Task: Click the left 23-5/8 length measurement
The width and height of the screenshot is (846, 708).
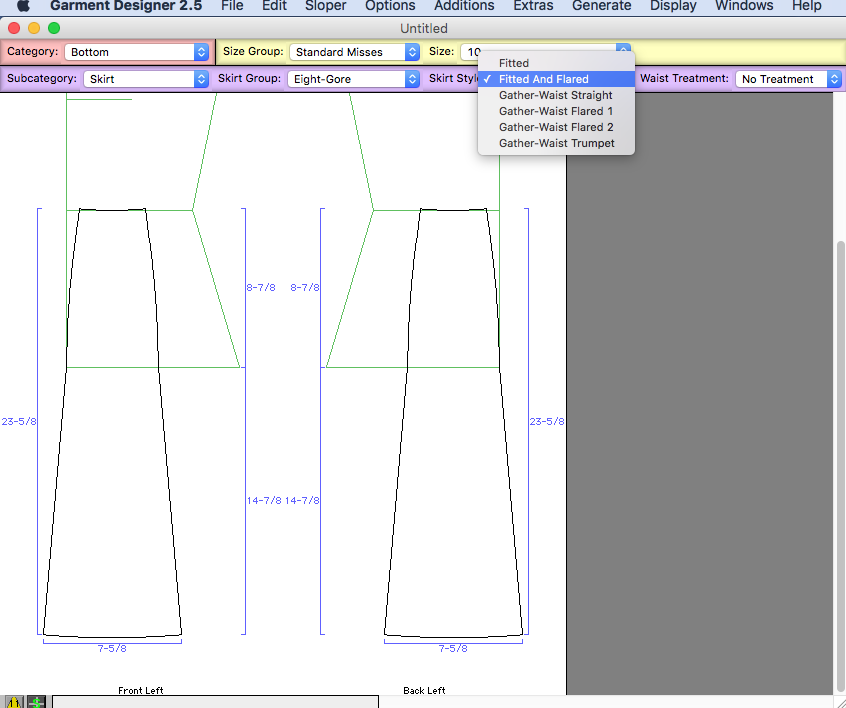Action: tap(19, 421)
